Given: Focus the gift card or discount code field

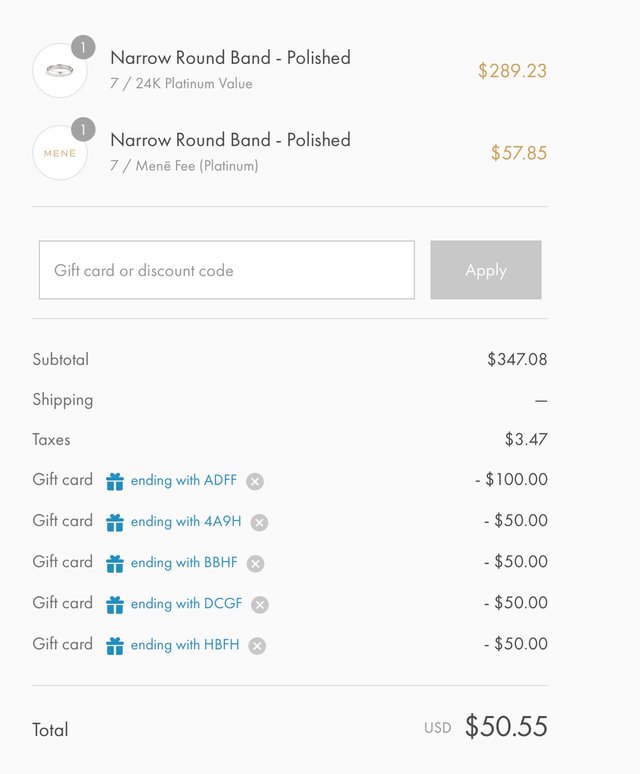Looking at the screenshot, I should 227,270.
